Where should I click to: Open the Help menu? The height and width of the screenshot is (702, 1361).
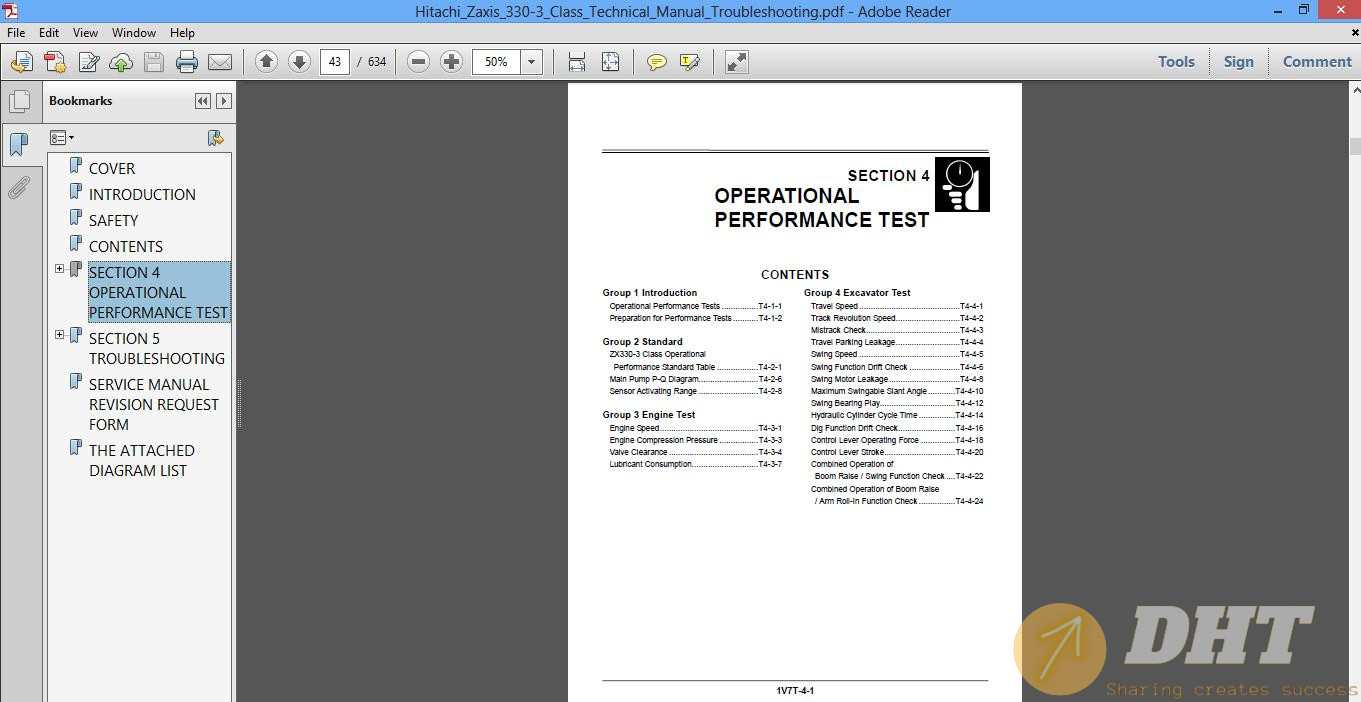click(x=182, y=33)
